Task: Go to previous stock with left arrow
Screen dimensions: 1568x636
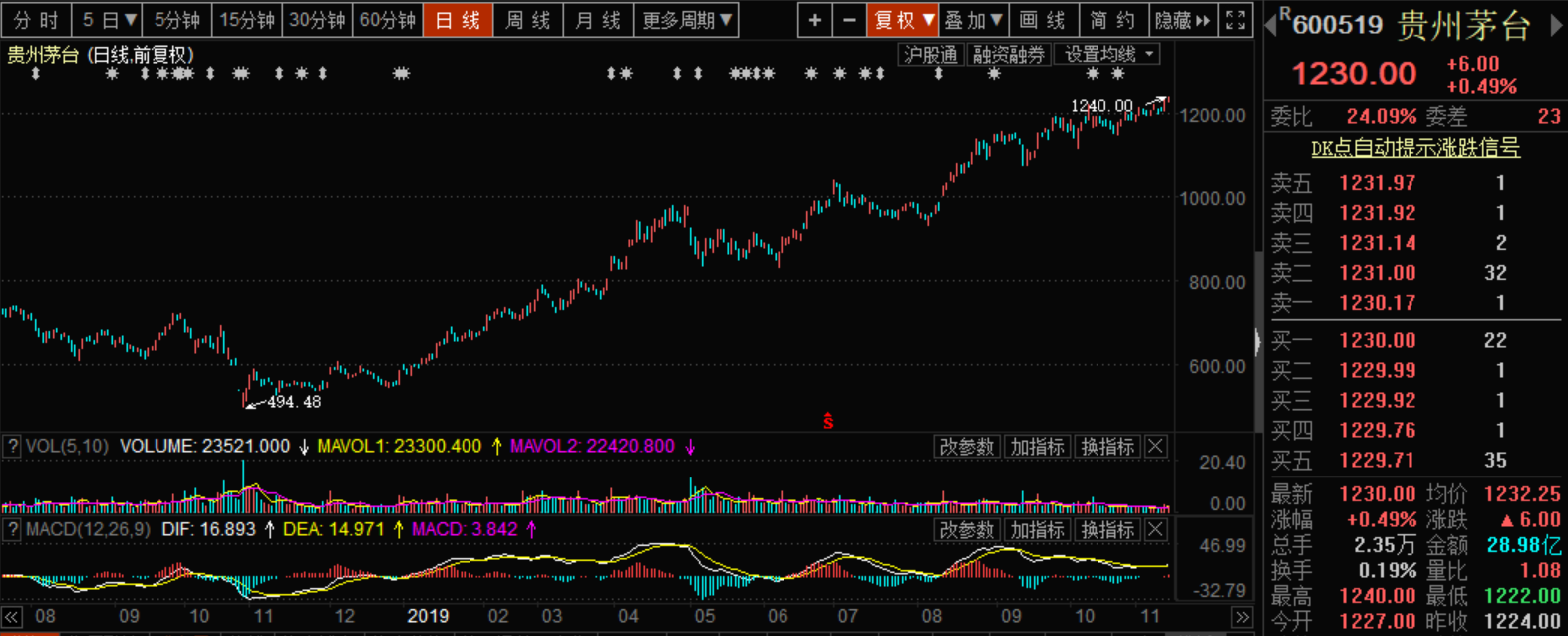Action: click(x=1270, y=26)
